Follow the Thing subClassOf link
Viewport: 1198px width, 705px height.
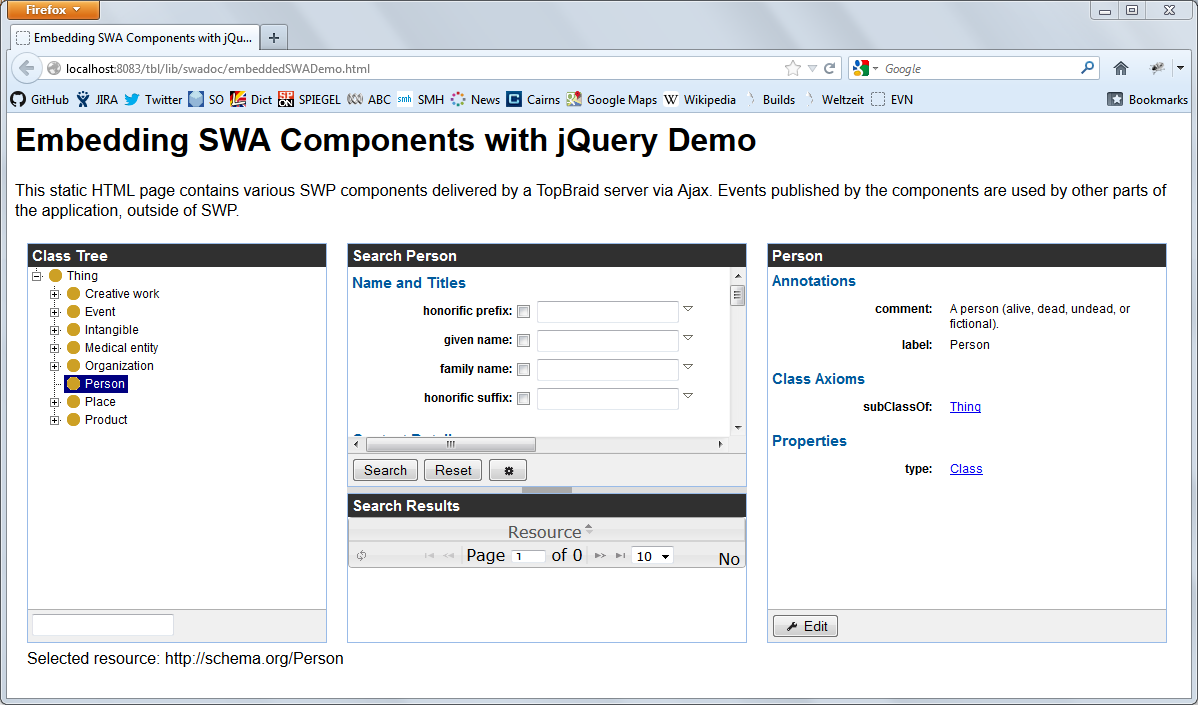coord(965,407)
